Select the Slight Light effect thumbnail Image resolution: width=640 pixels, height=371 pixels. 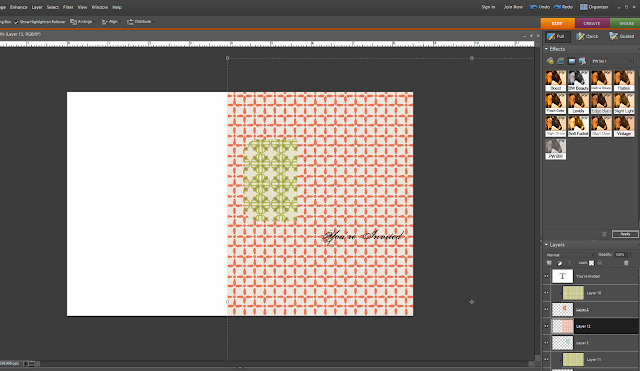click(624, 103)
